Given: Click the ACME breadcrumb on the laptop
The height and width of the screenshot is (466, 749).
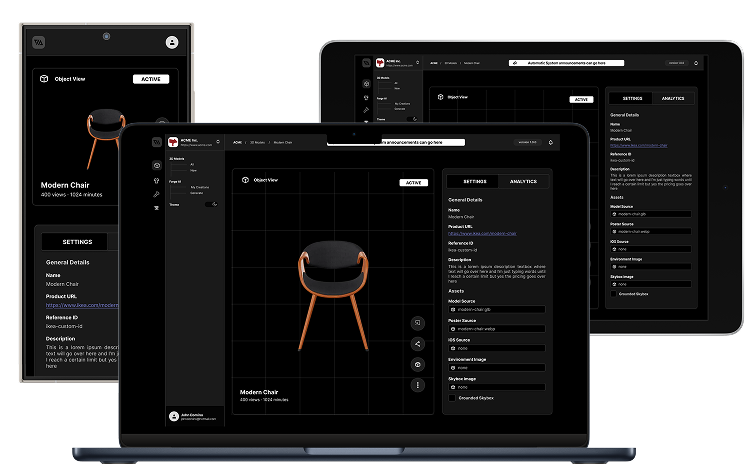Looking at the screenshot, I should [x=237, y=142].
